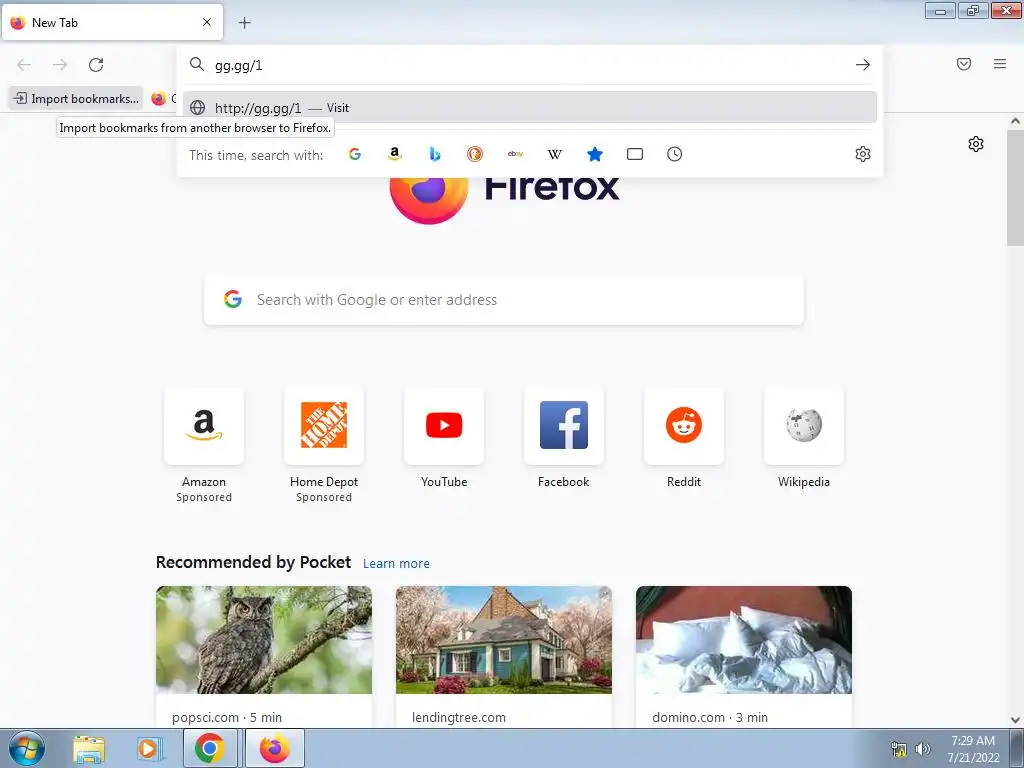
Task: Click the network icon in system tray
Action: (899, 749)
